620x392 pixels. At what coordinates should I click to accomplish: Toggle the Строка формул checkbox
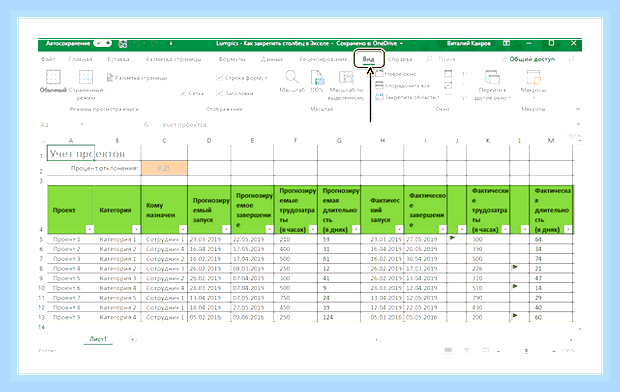(x=220, y=78)
